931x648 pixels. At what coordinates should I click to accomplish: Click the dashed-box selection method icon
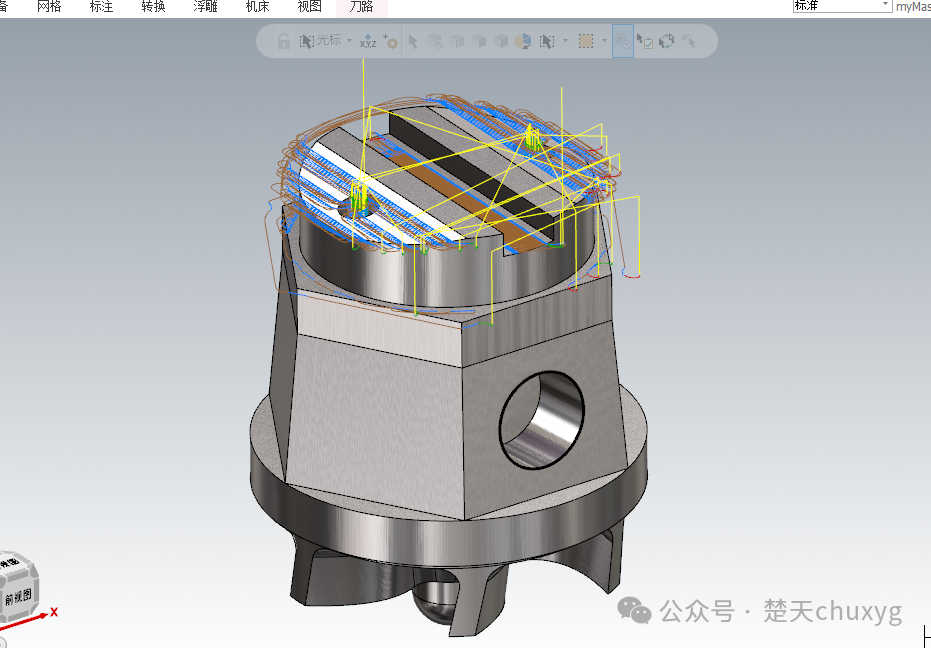pyautogui.click(x=547, y=41)
